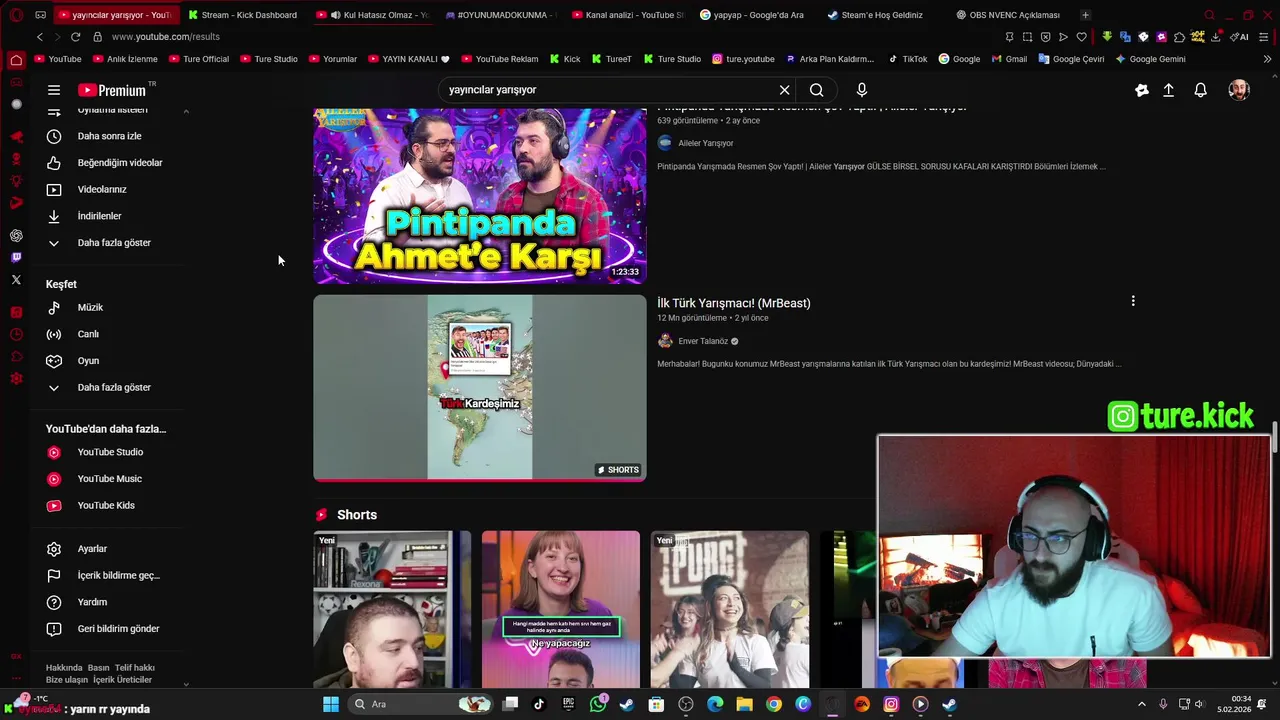Open 'Videolarınız' in the sidebar
Image resolution: width=1280 pixels, height=720 pixels.
(104, 189)
